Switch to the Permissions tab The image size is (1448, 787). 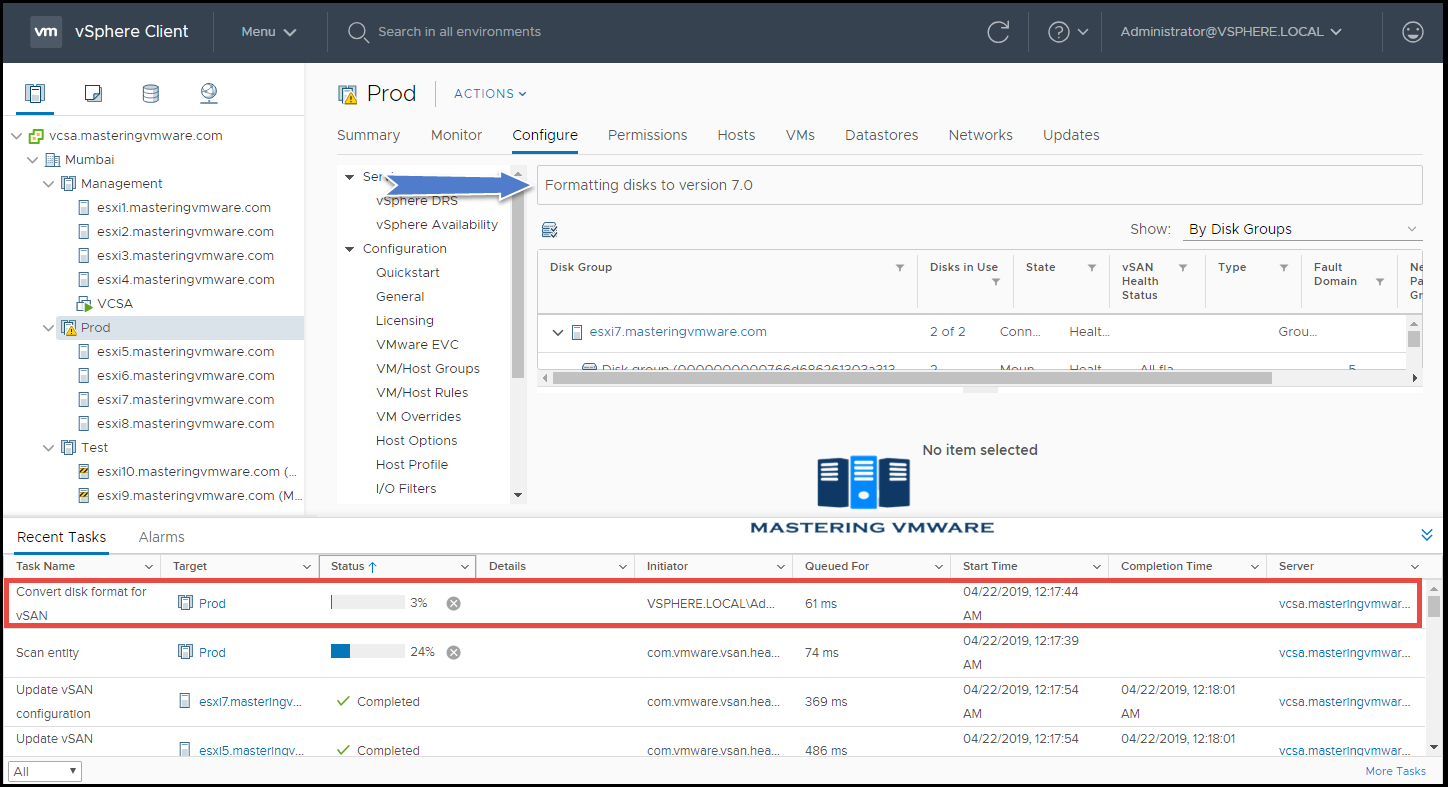pos(648,135)
